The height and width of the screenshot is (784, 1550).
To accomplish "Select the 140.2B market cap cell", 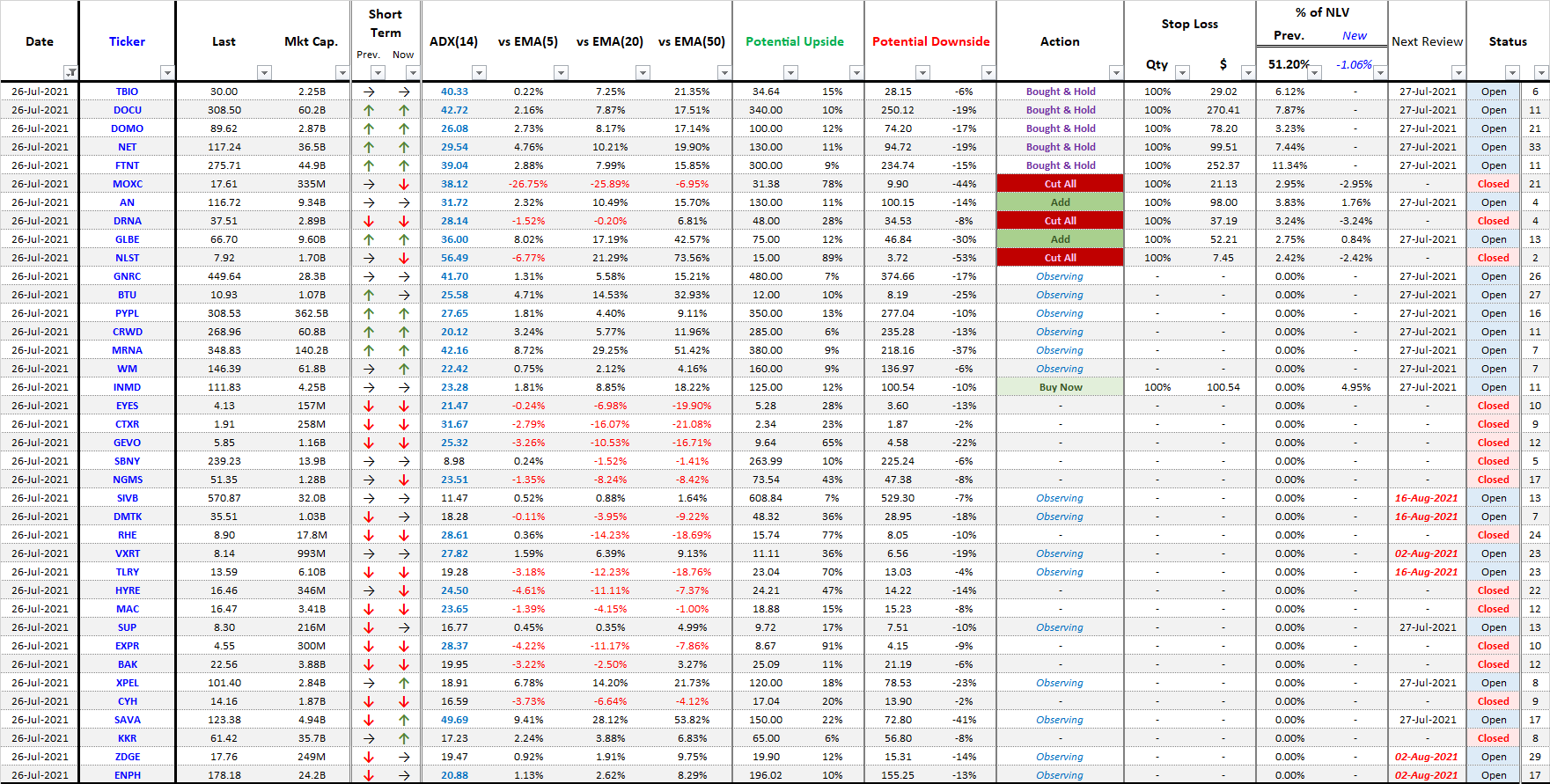I will click(312, 350).
